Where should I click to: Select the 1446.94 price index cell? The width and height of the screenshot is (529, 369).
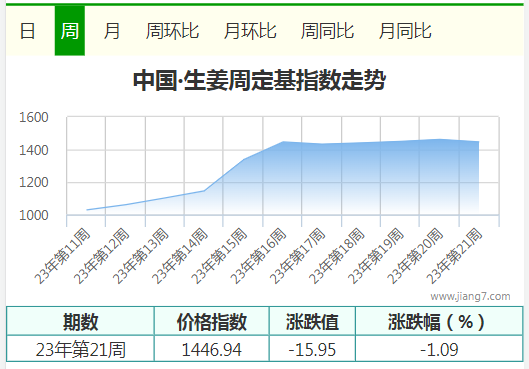[x=212, y=349]
